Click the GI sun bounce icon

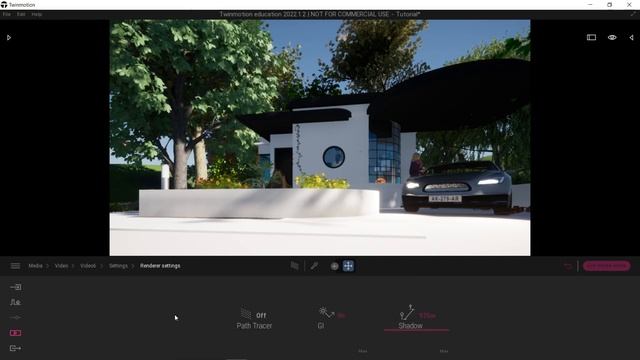pyautogui.click(x=327, y=313)
